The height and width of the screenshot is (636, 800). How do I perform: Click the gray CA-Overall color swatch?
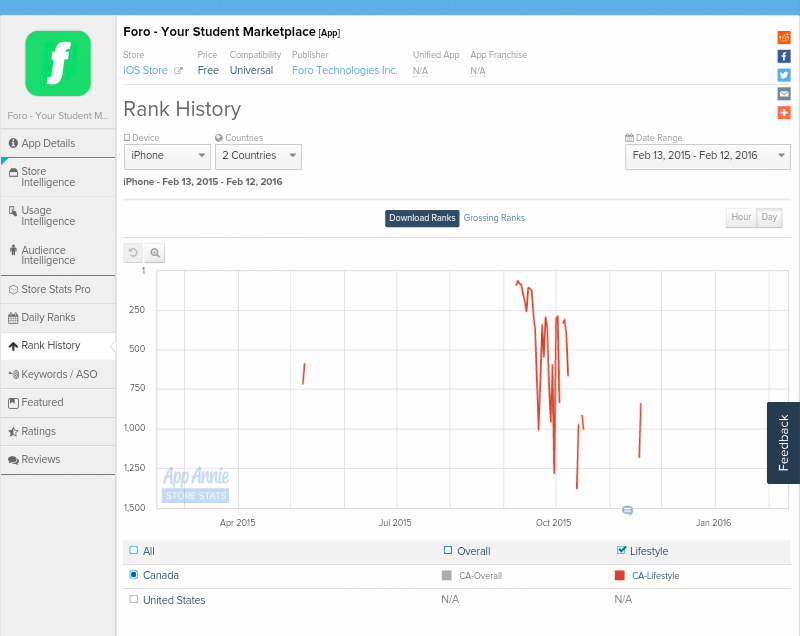446,575
